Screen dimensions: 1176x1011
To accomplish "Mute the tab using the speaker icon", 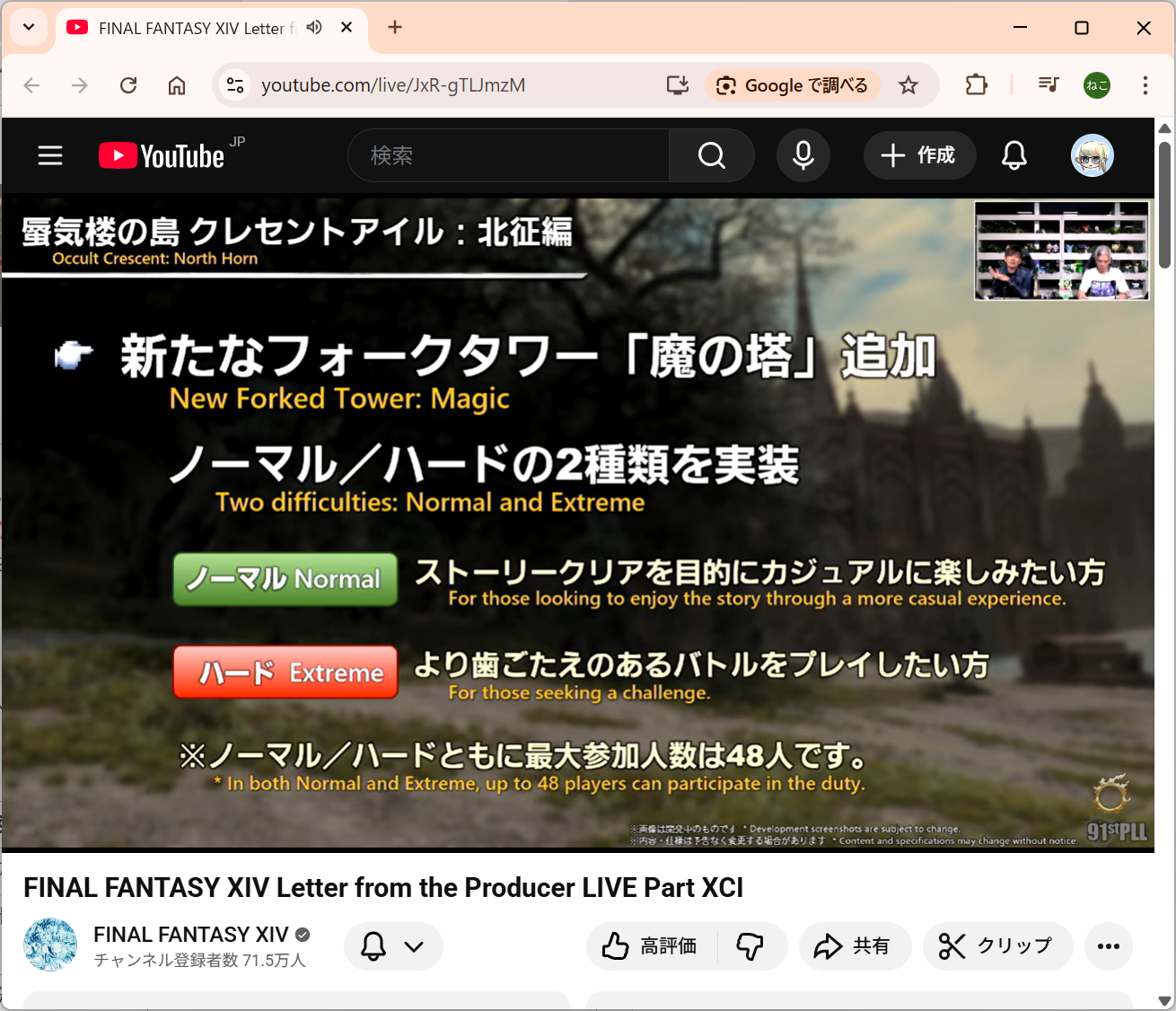I will tap(314, 28).
